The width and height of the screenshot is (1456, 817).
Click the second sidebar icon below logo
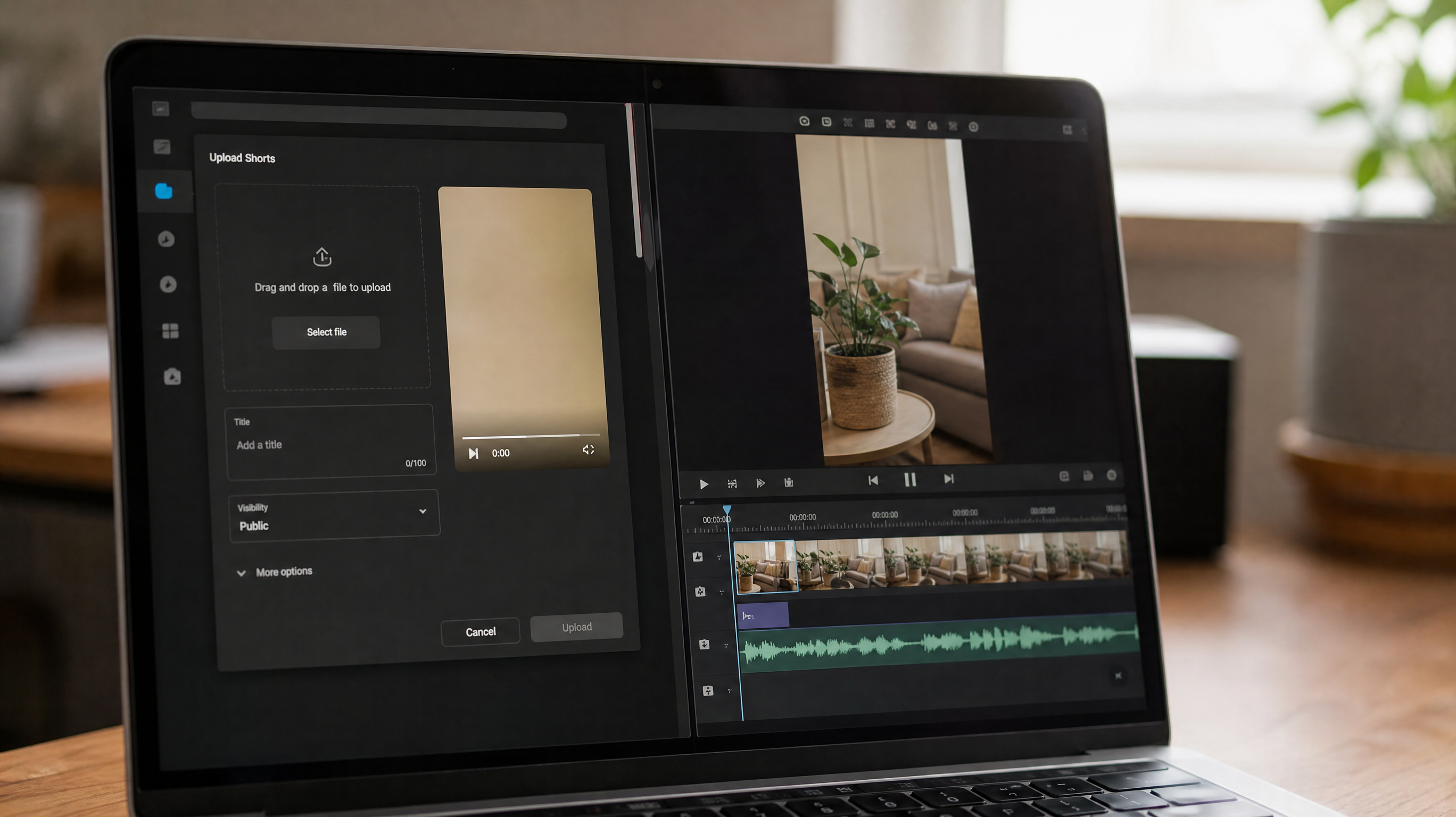click(162, 147)
